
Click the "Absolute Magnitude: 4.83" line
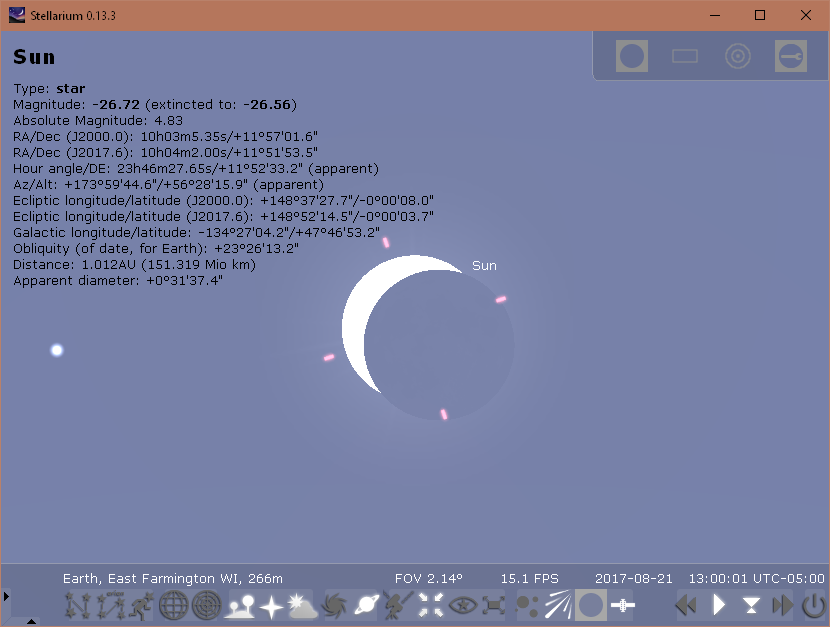[98, 121]
